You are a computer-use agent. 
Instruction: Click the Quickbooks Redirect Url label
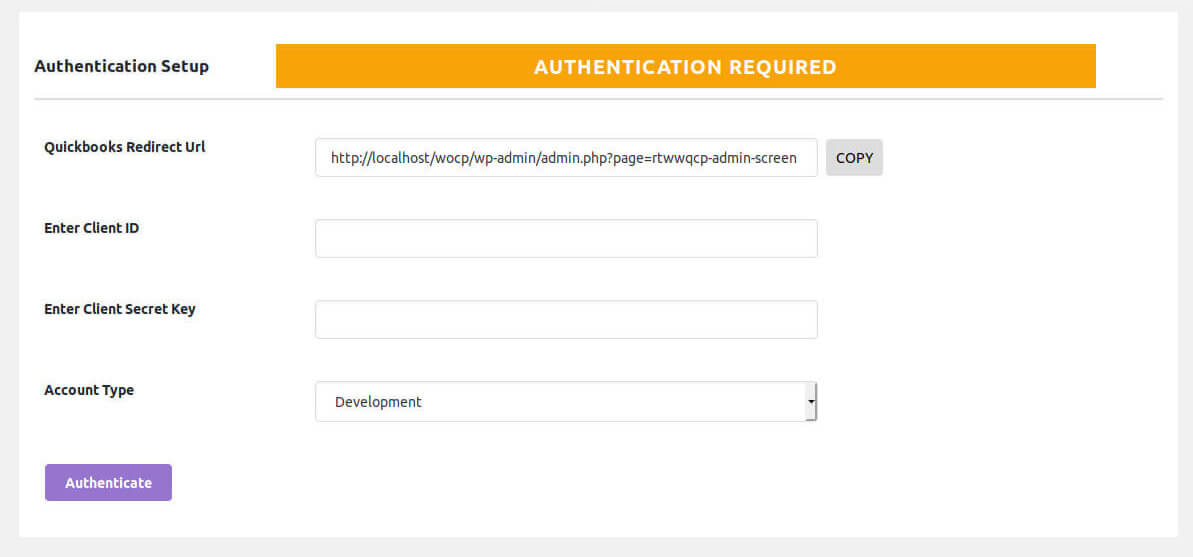point(125,147)
